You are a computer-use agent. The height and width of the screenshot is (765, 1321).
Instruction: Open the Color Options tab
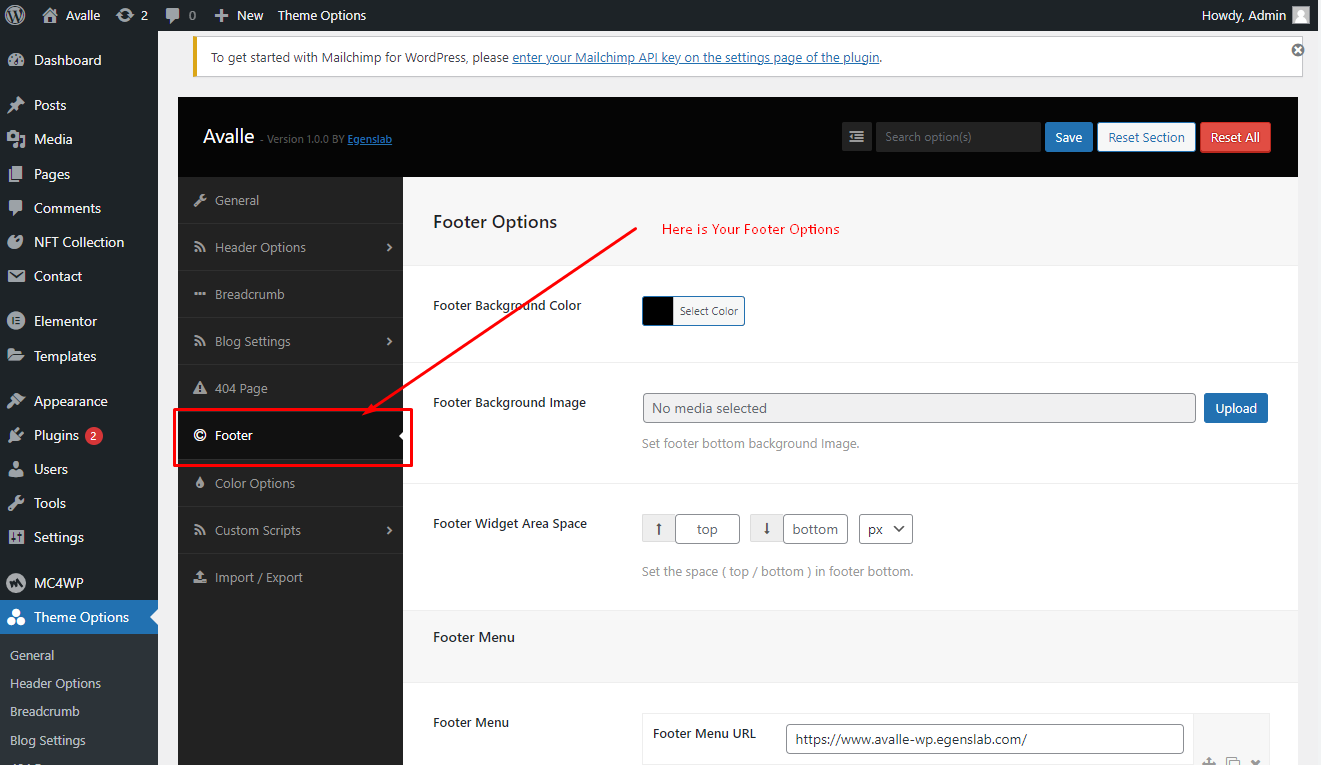(x=290, y=483)
